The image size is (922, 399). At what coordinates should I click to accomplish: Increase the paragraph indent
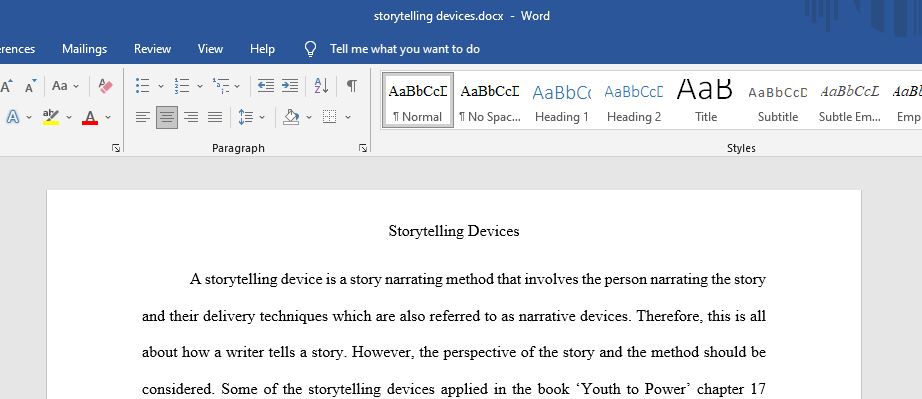(x=290, y=86)
